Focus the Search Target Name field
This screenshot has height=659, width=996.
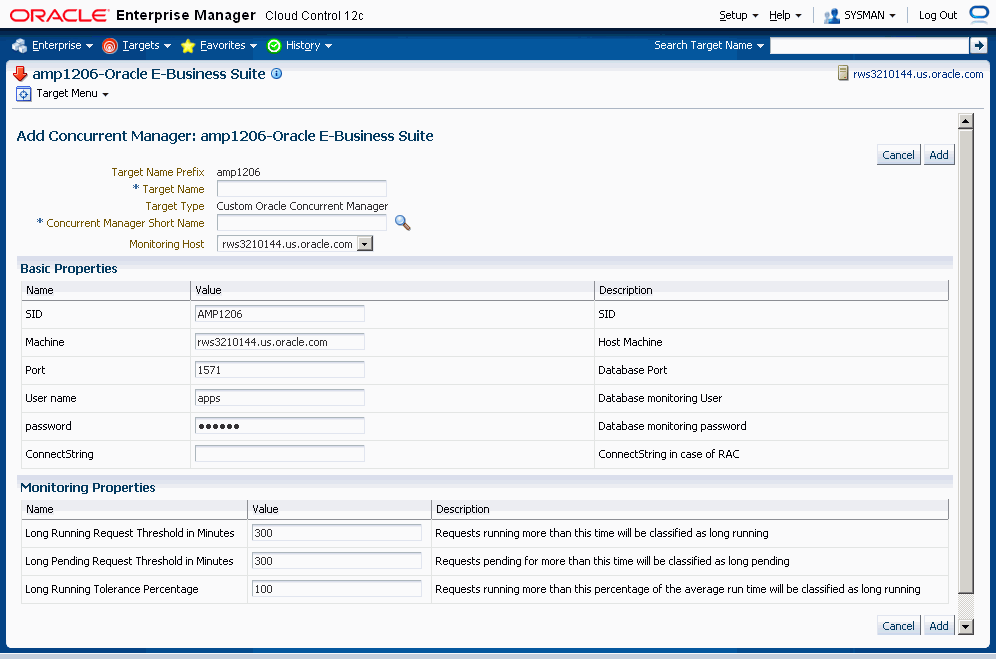coord(870,45)
